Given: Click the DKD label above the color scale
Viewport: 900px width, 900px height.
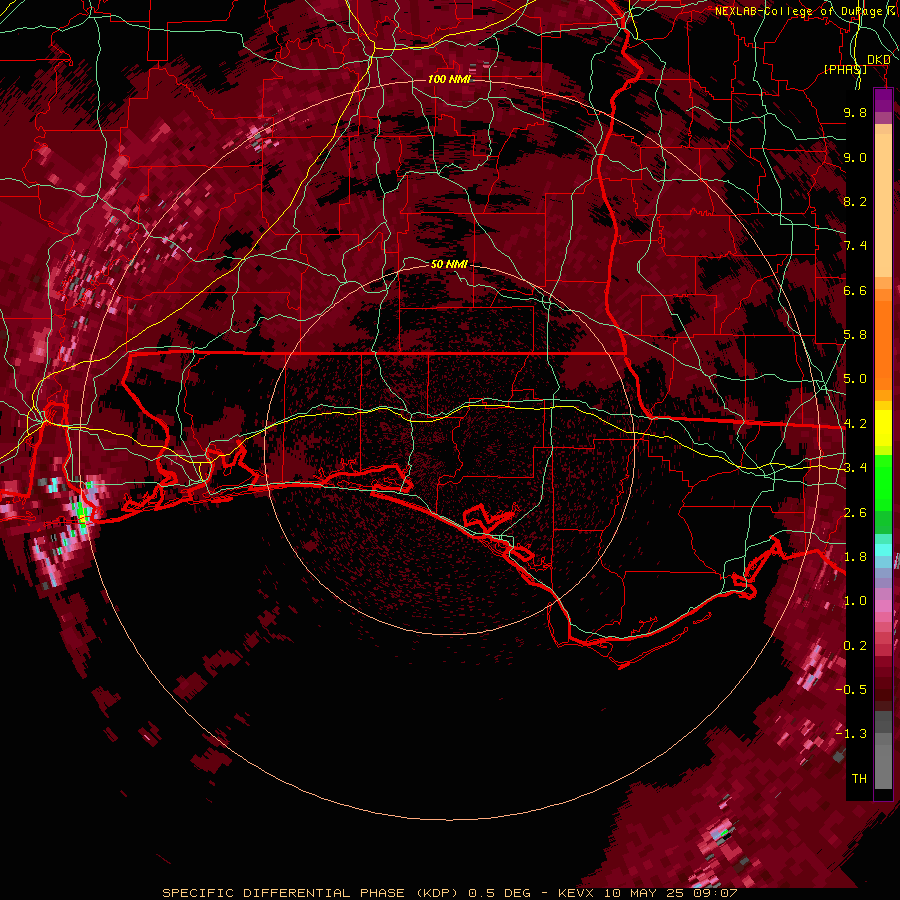Looking at the screenshot, I should click(x=879, y=60).
